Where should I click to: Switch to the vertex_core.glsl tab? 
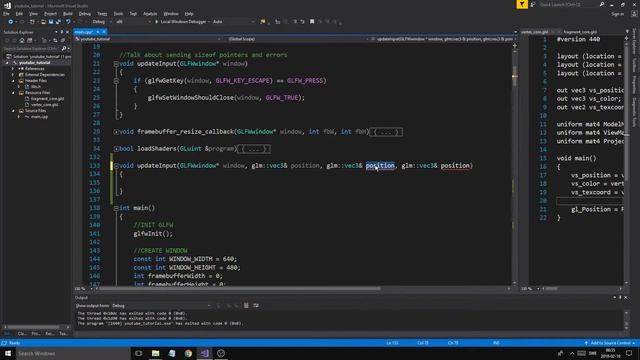(535, 32)
